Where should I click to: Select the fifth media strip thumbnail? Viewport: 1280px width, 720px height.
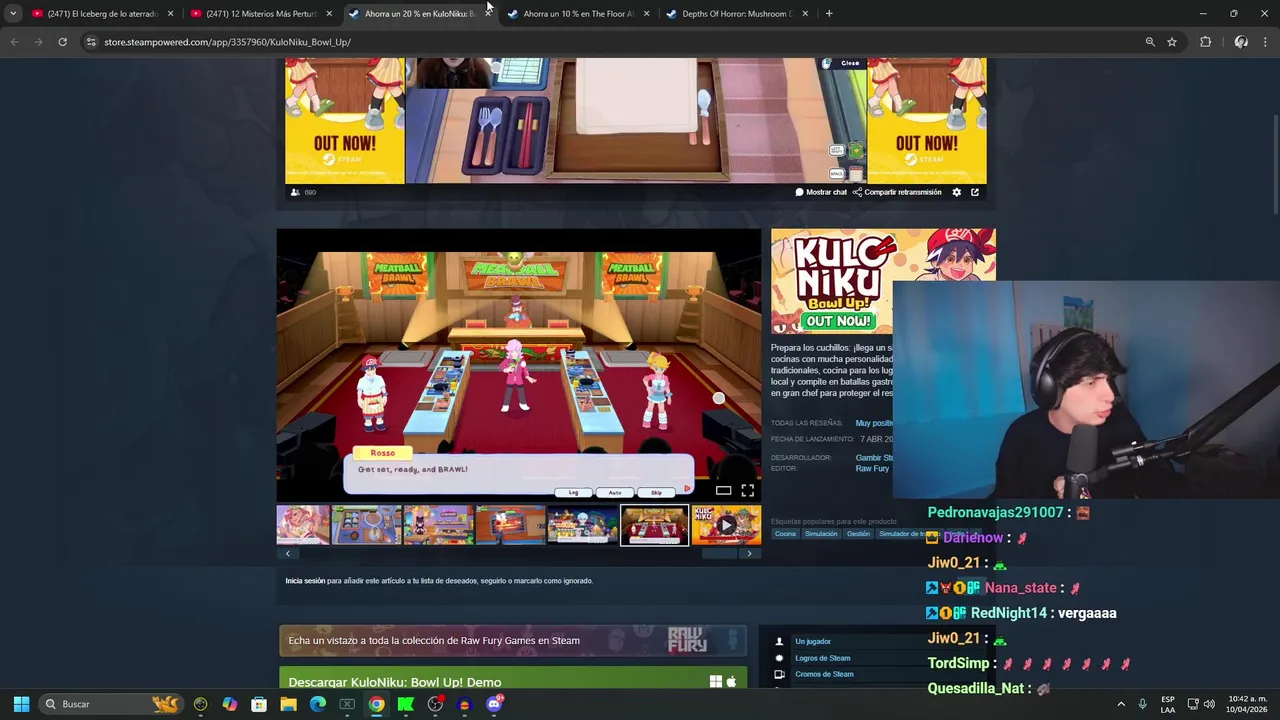582,525
